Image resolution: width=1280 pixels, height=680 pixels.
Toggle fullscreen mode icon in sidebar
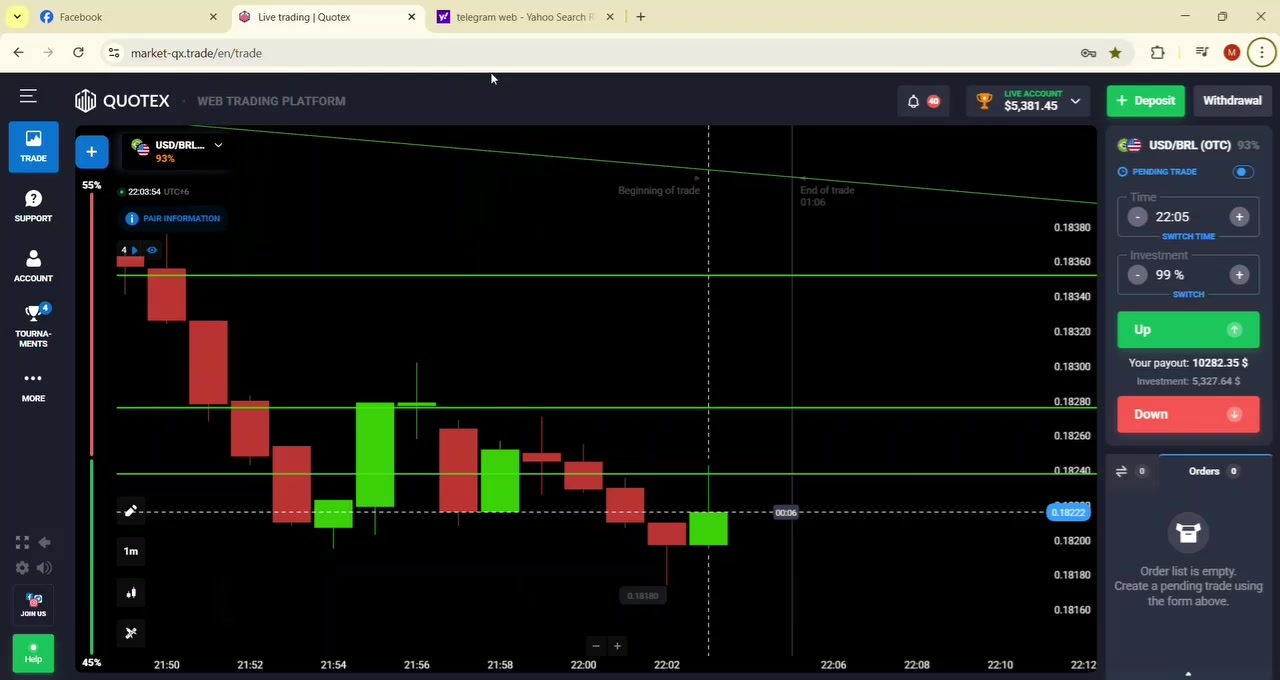pyautogui.click(x=22, y=542)
